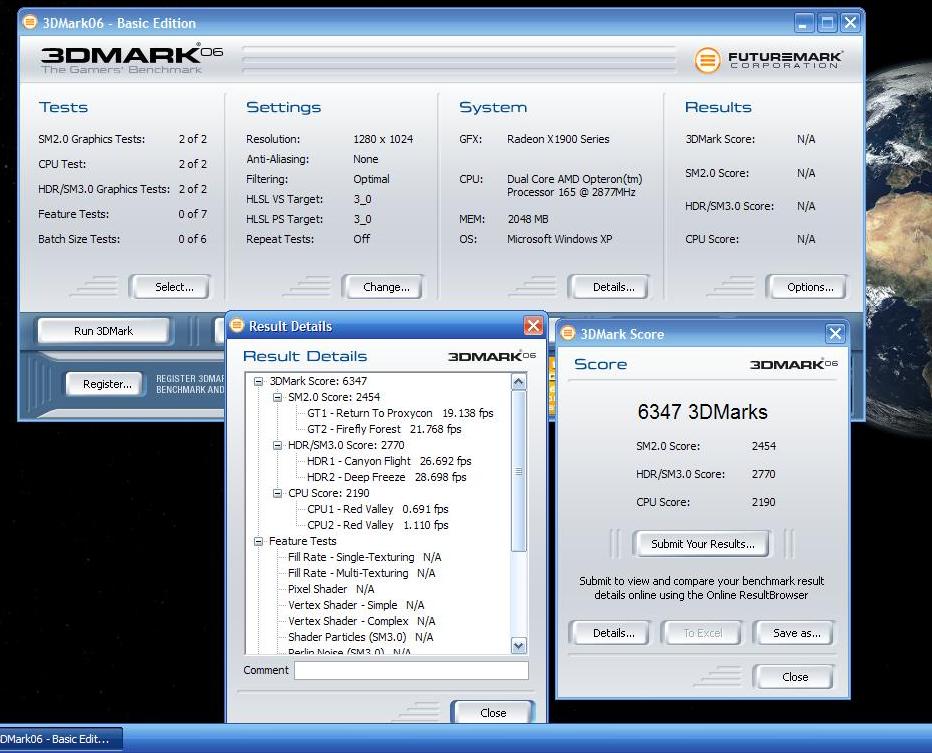Open Options... button under Results
The height and width of the screenshot is (753, 932).
tap(807, 287)
